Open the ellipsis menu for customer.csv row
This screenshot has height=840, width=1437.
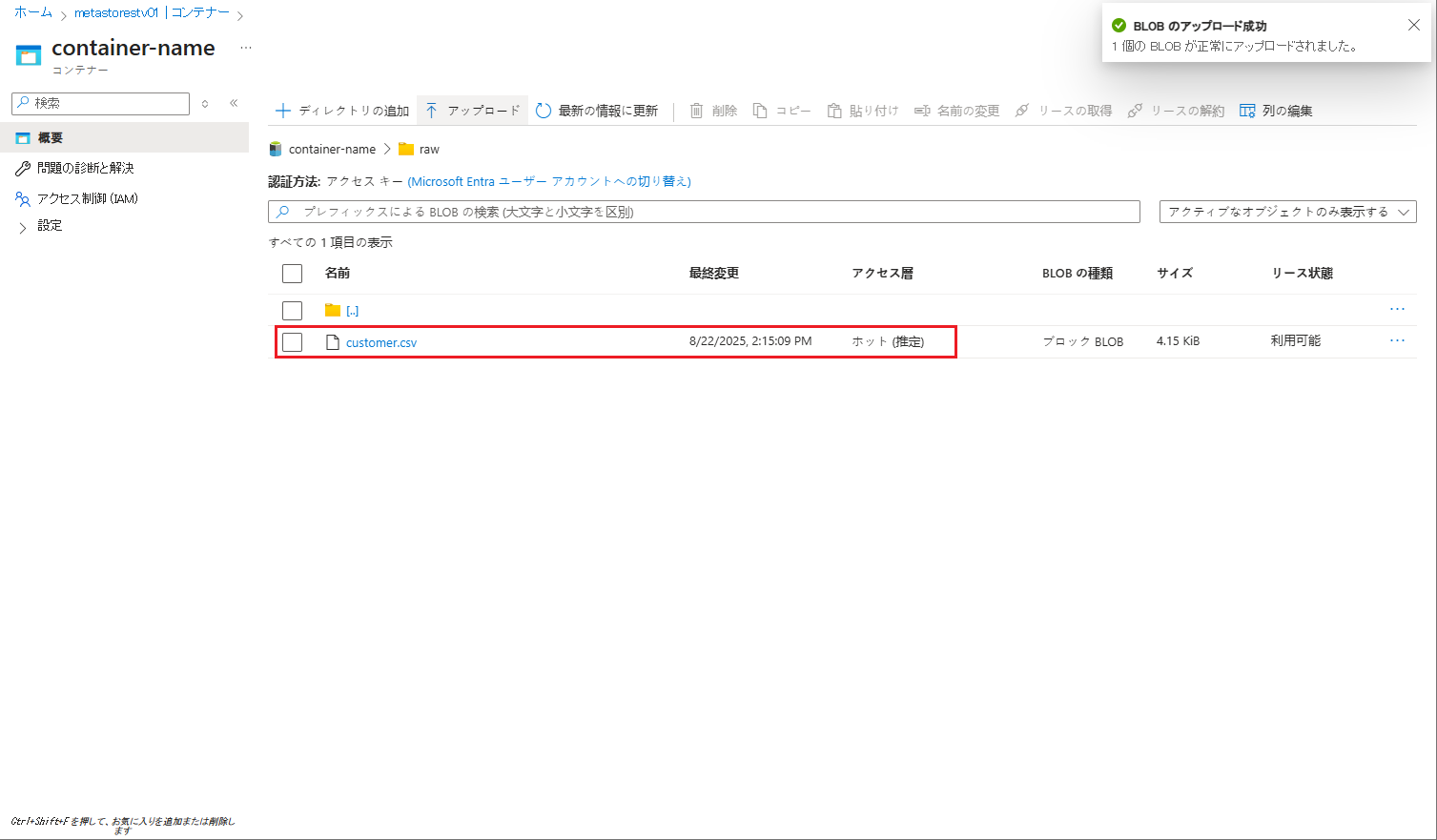1397,340
